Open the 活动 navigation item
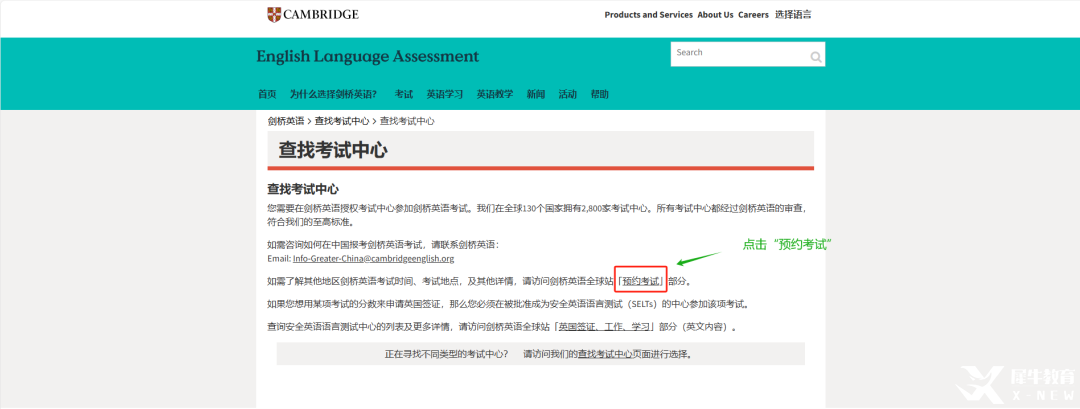The image size is (1080, 409). (x=568, y=94)
